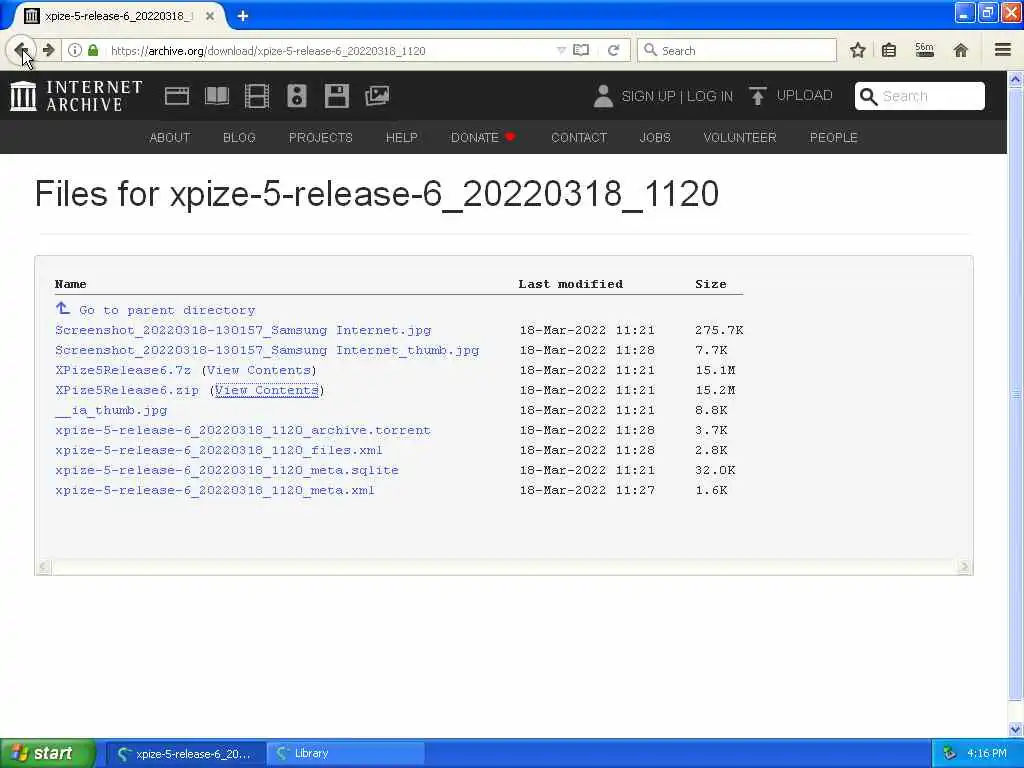The image size is (1024, 768).
Task: Switch to Library window in taskbar
Action: click(x=347, y=753)
